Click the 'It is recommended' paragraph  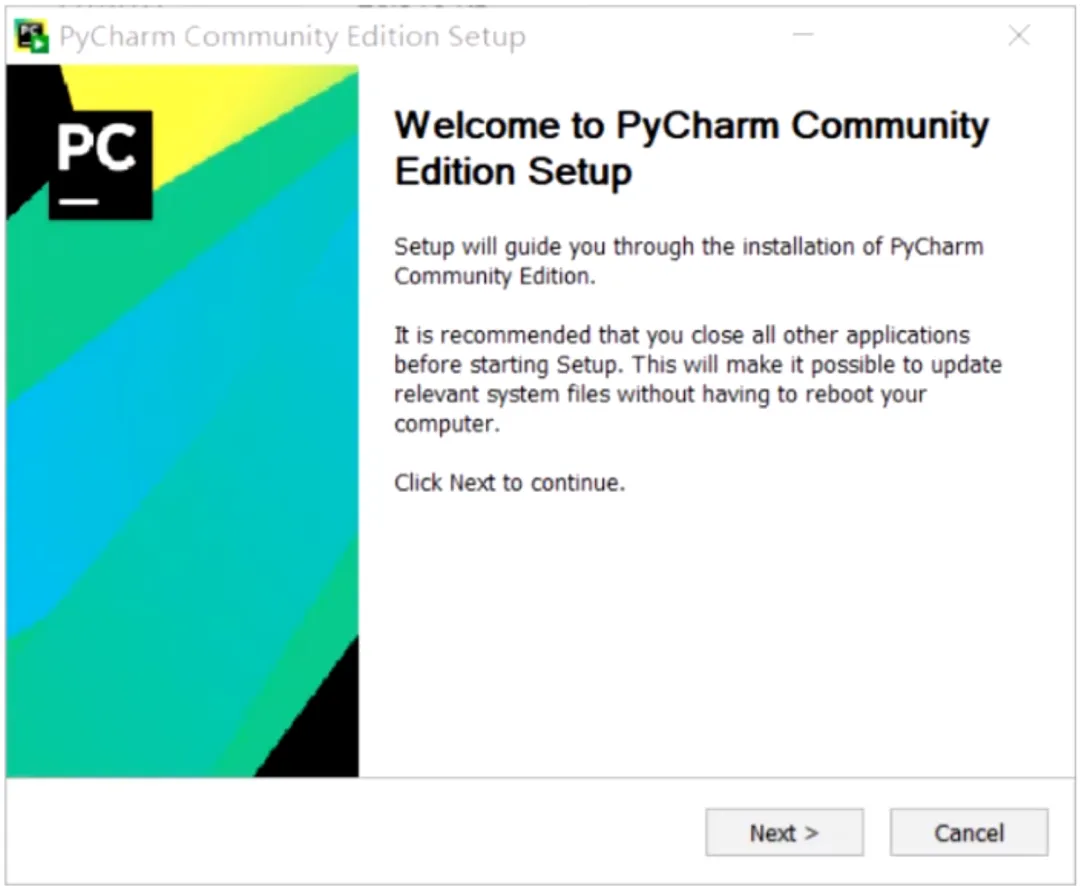[x=698, y=379]
